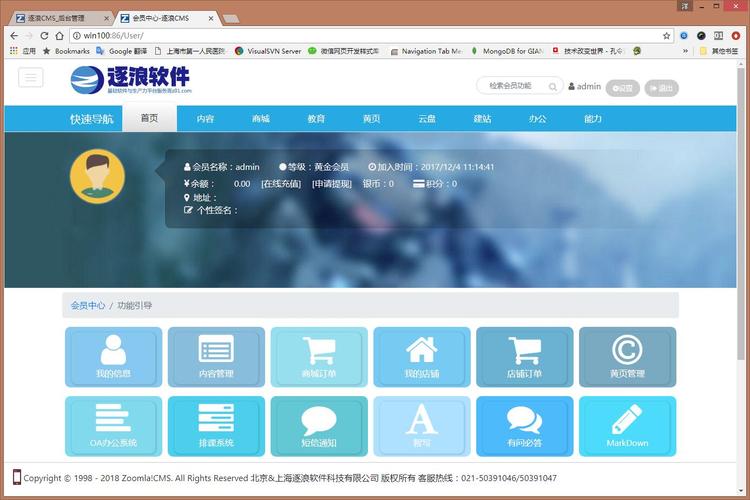Toggle the hamburger menu beside the logo

pos(30,78)
